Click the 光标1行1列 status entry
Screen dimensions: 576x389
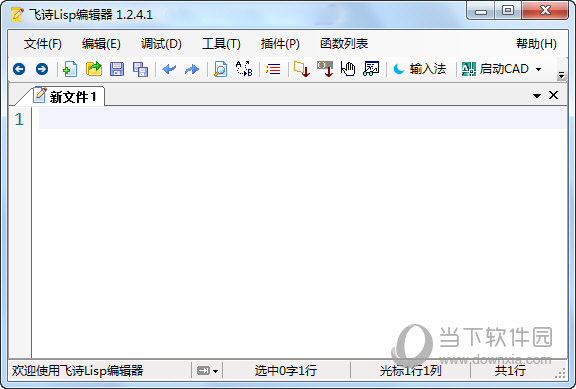[410, 371]
